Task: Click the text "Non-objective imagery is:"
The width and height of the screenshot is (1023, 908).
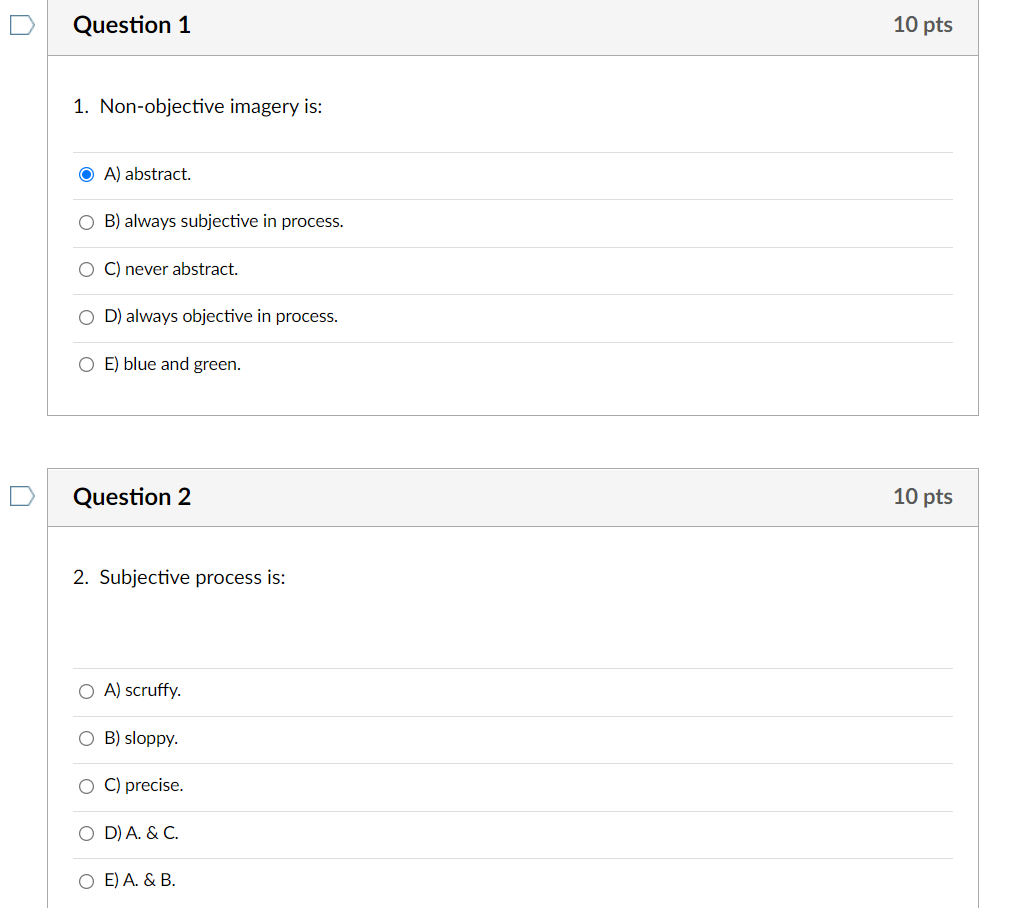Action: tap(210, 106)
